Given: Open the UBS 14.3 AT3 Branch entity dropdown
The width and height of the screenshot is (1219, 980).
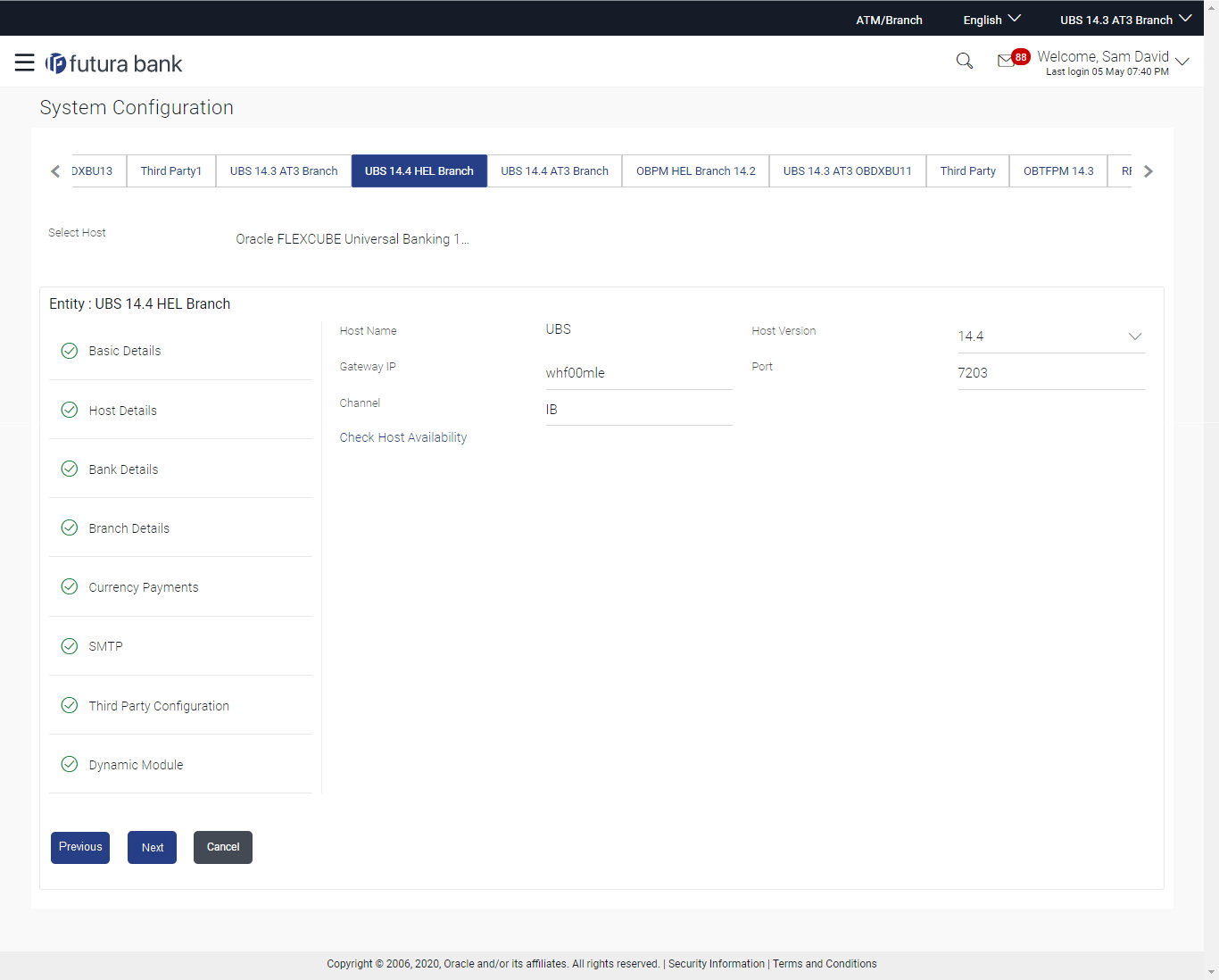Looking at the screenshot, I should tap(1125, 20).
